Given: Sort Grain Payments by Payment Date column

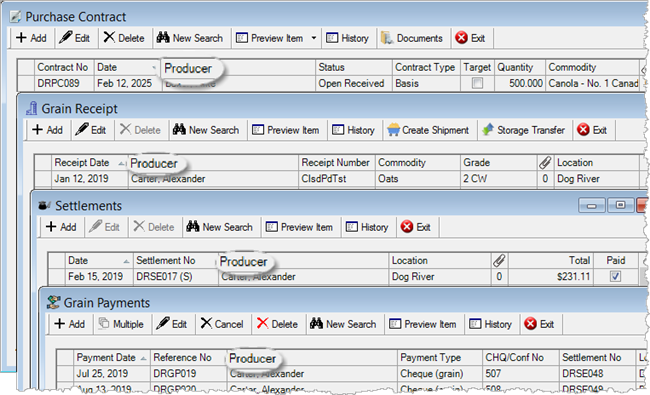Looking at the screenshot, I should click(x=112, y=357).
